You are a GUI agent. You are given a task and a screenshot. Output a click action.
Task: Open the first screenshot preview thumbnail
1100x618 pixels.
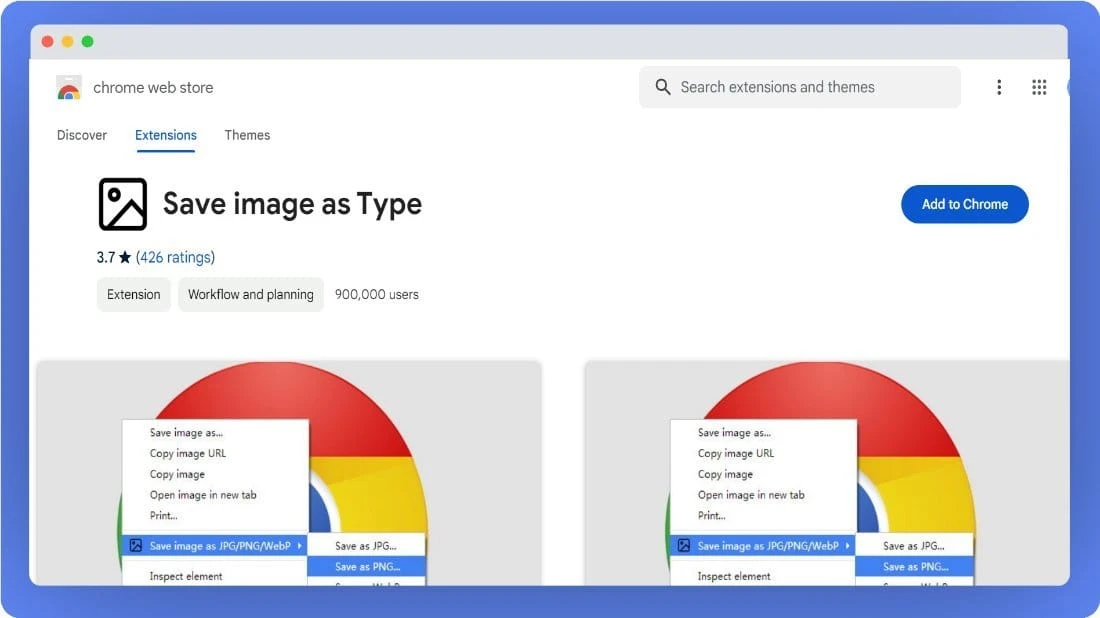coord(289,473)
